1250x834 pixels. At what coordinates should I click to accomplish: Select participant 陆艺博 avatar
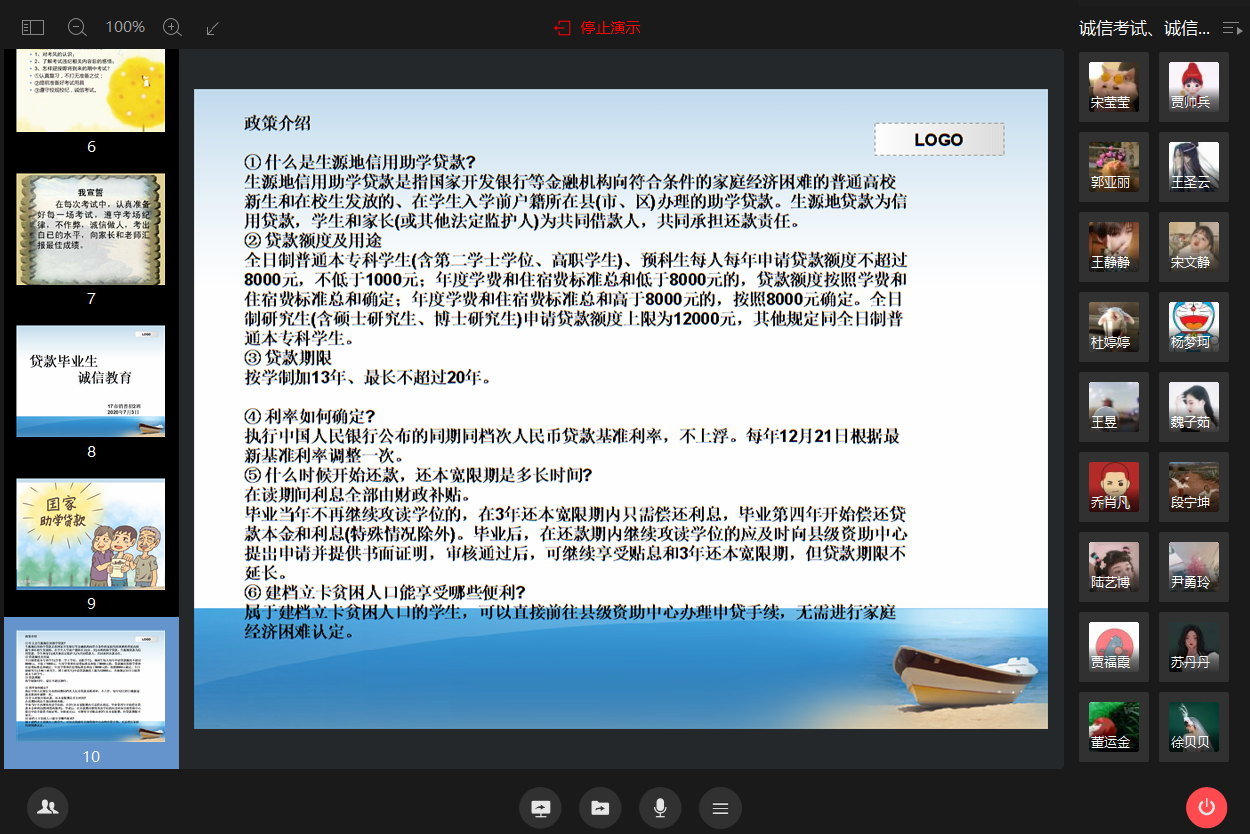coord(1114,567)
